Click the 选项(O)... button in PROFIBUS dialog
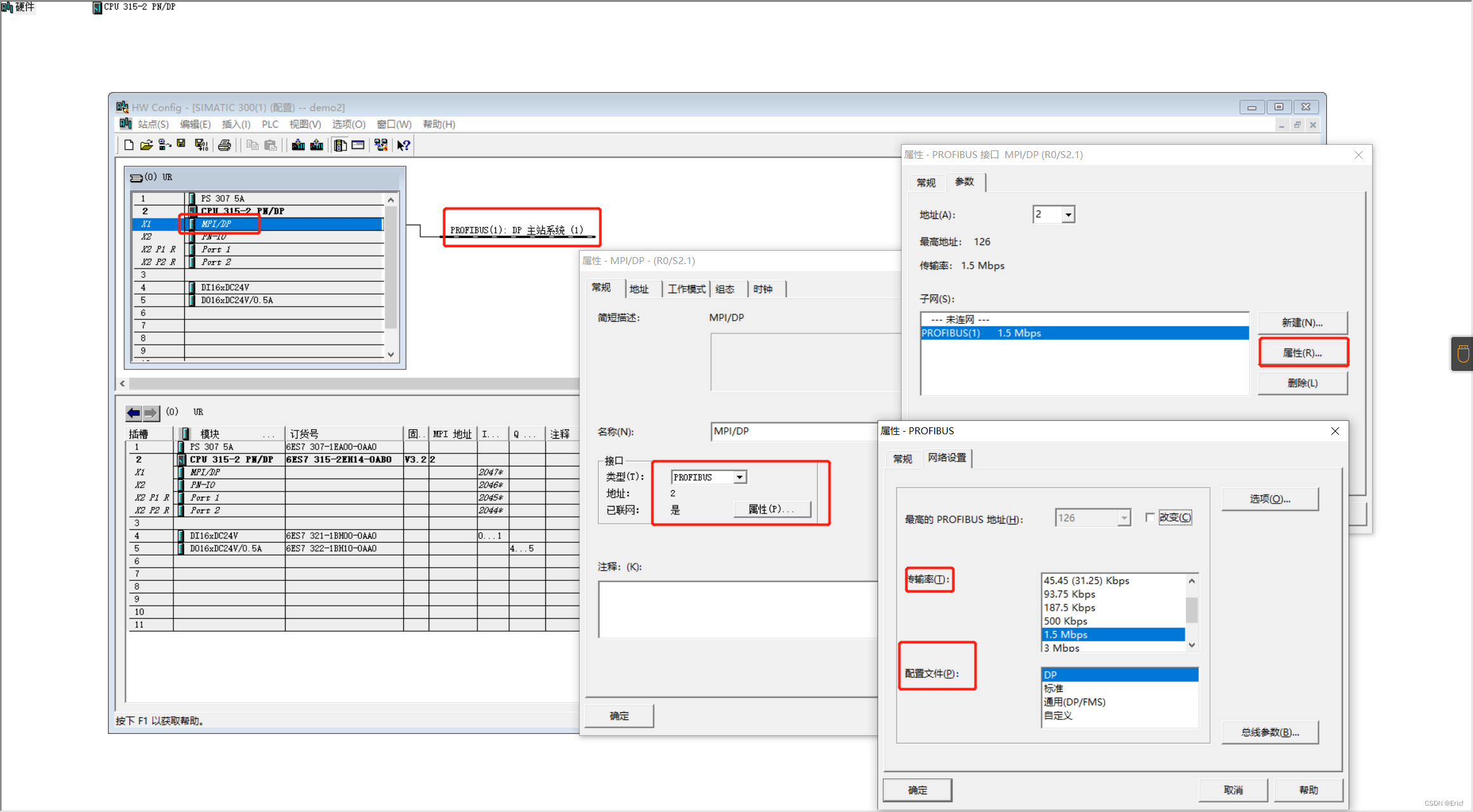Viewport: 1473px width, 812px height. pyautogui.click(x=1270, y=499)
